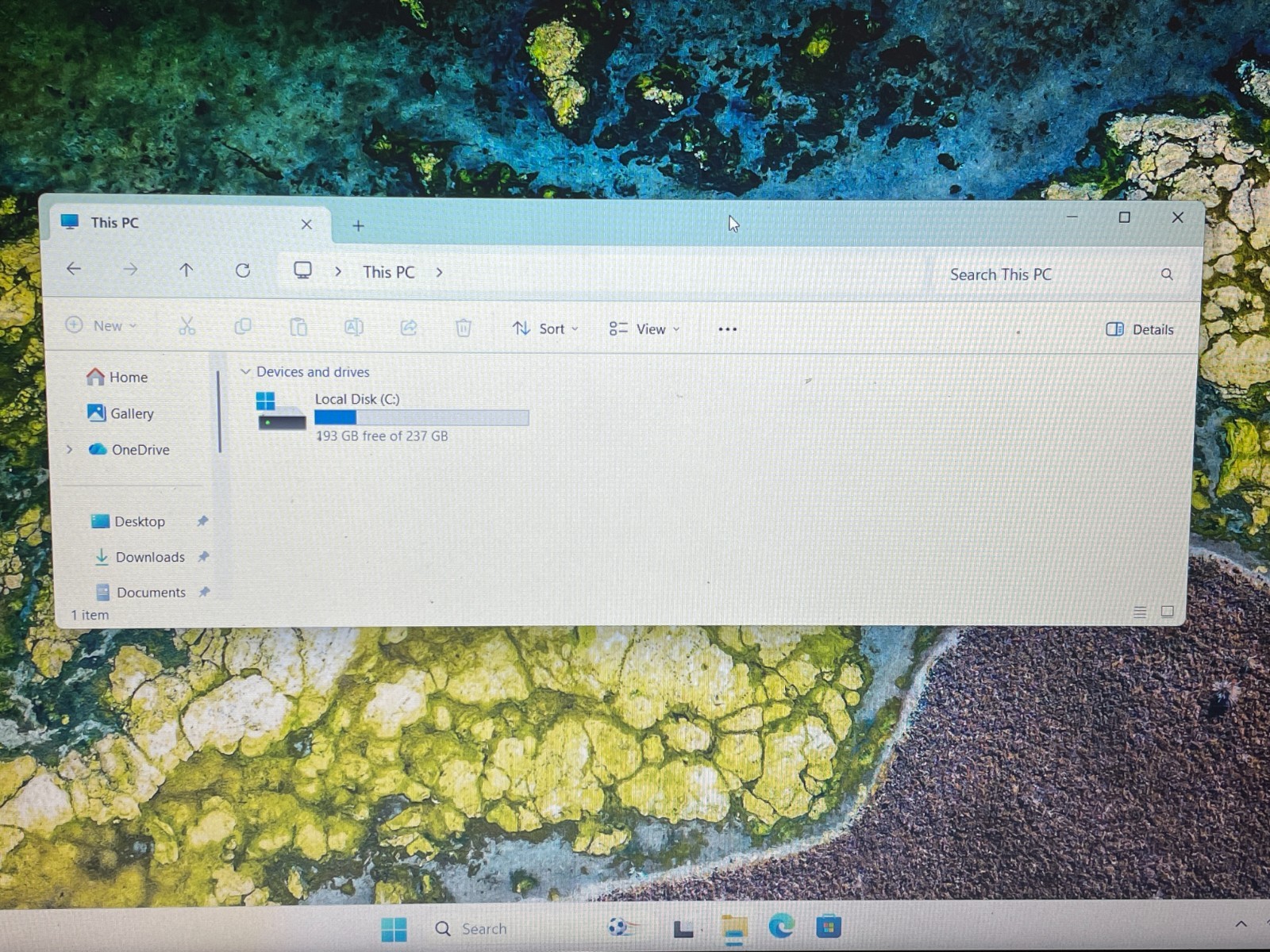The width and height of the screenshot is (1270, 952).
Task: Unpin Documents using its pin icon
Action: pyautogui.click(x=204, y=592)
